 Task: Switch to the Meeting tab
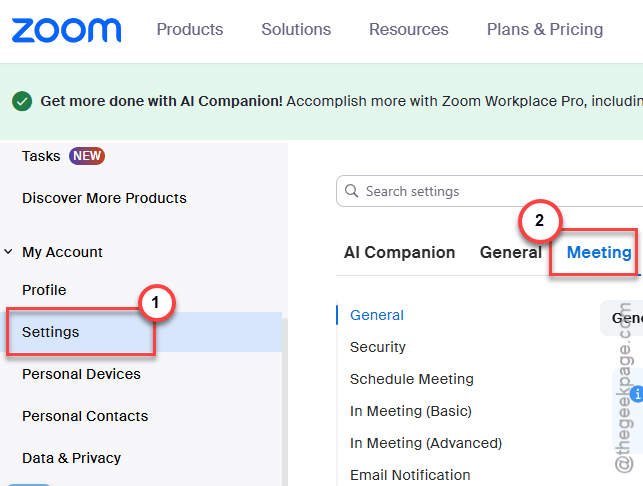(599, 252)
